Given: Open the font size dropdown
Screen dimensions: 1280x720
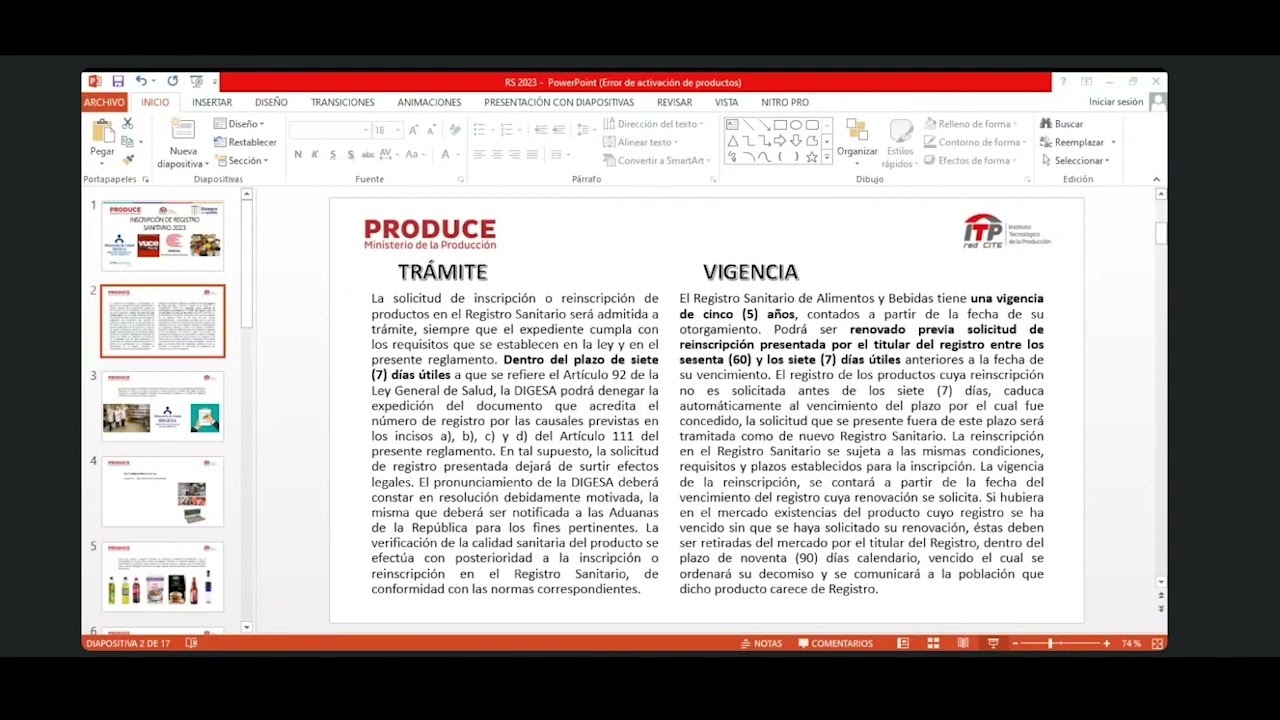Looking at the screenshot, I should [x=398, y=130].
